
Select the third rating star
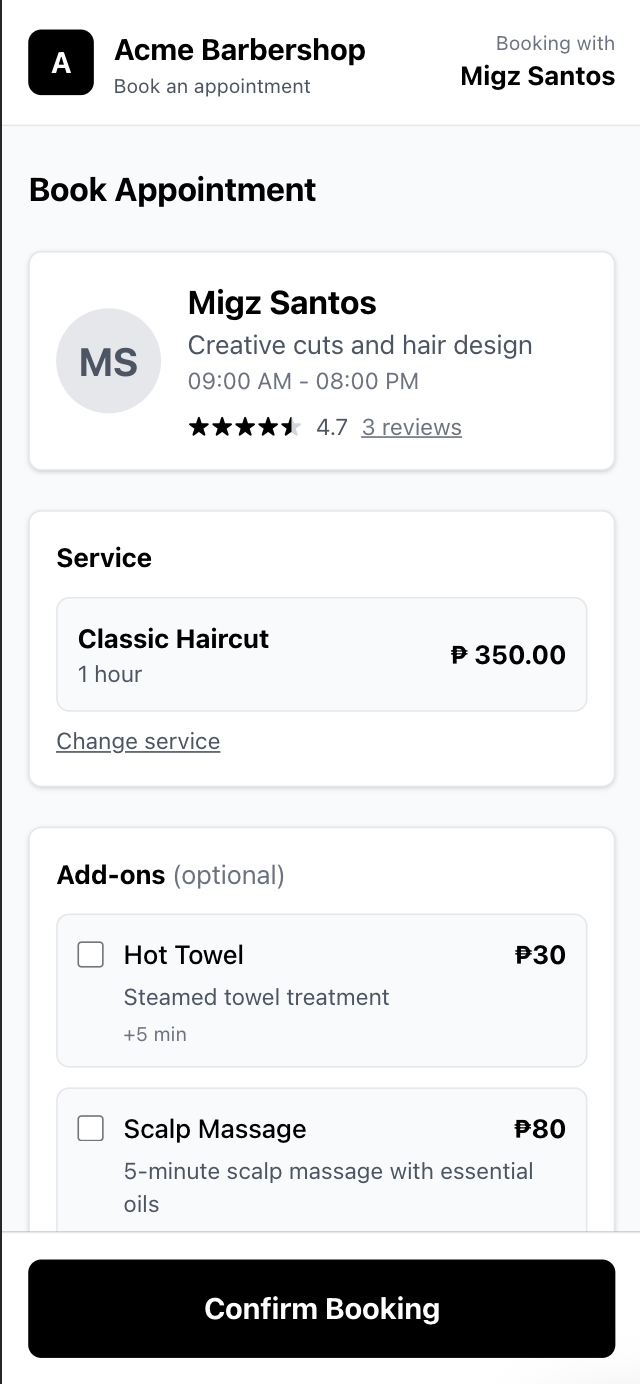click(245, 427)
